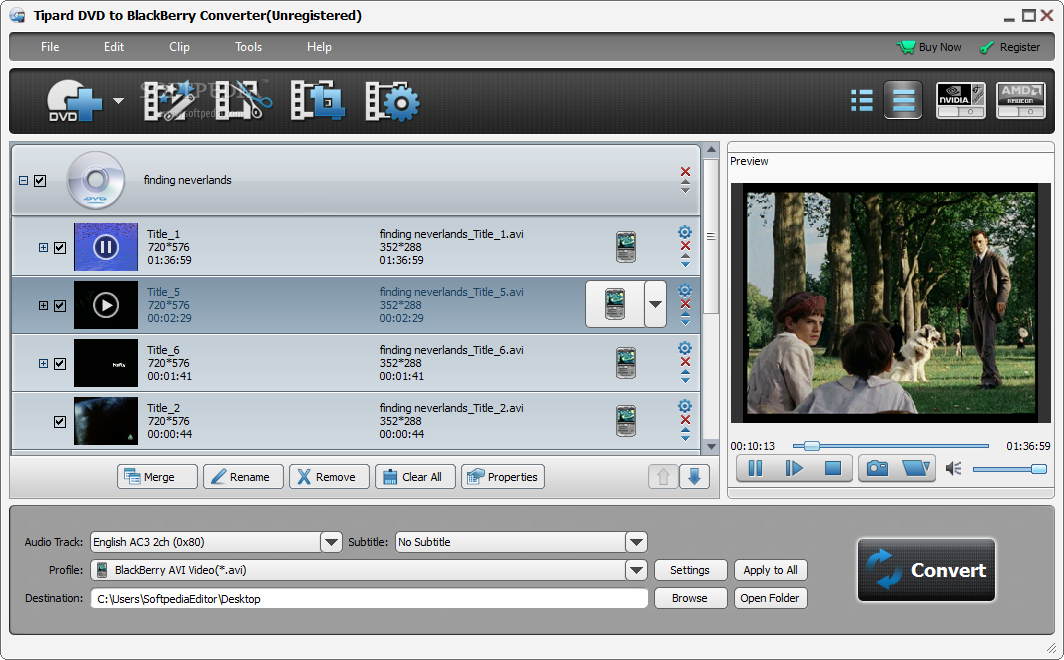Screen dimensions: 1064x660
Task: Uncheck the Title_5 checkbox
Action: pyautogui.click(x=60, y=305)
